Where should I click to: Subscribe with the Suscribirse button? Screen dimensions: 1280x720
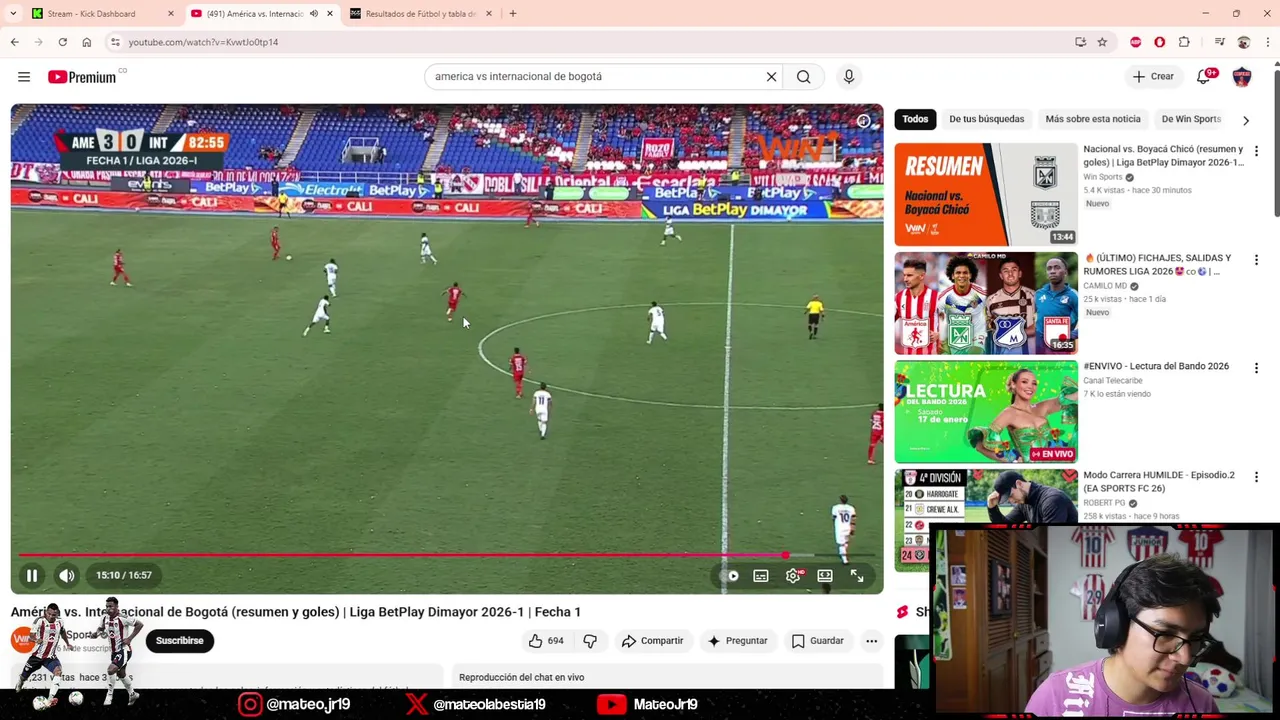(x=180, y=641)
